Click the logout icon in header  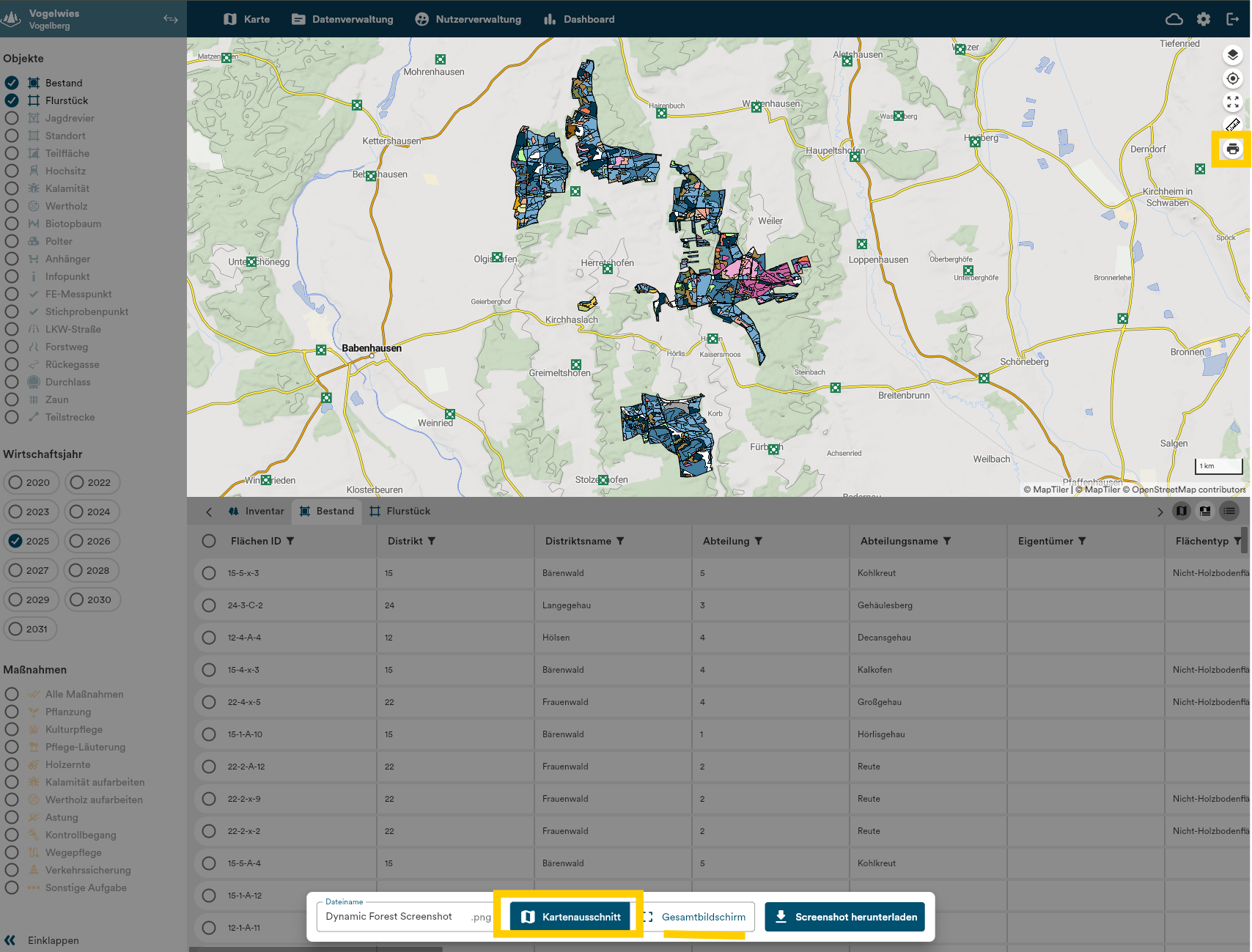1232,19
